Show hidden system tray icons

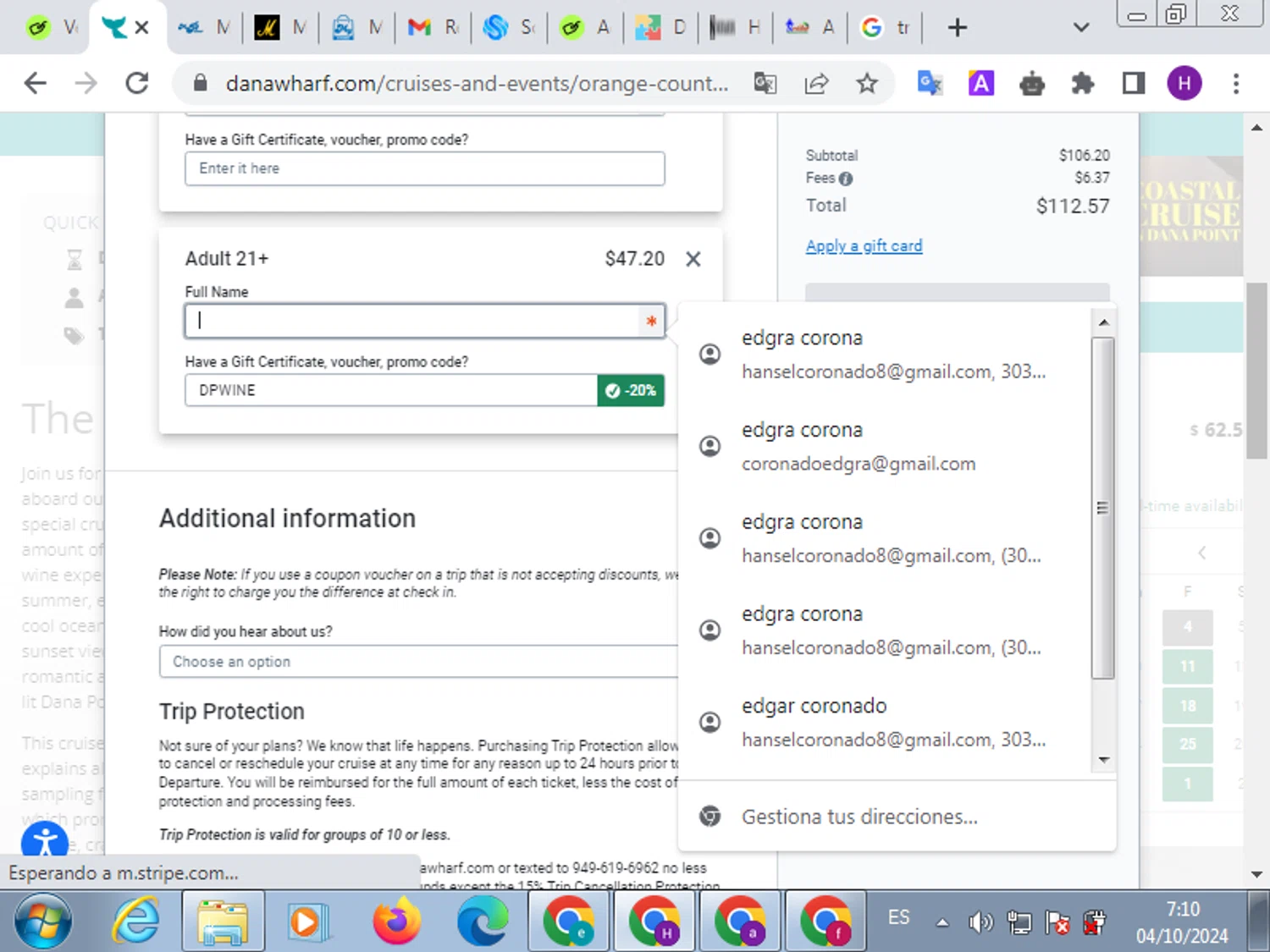(x=942, y=922)
